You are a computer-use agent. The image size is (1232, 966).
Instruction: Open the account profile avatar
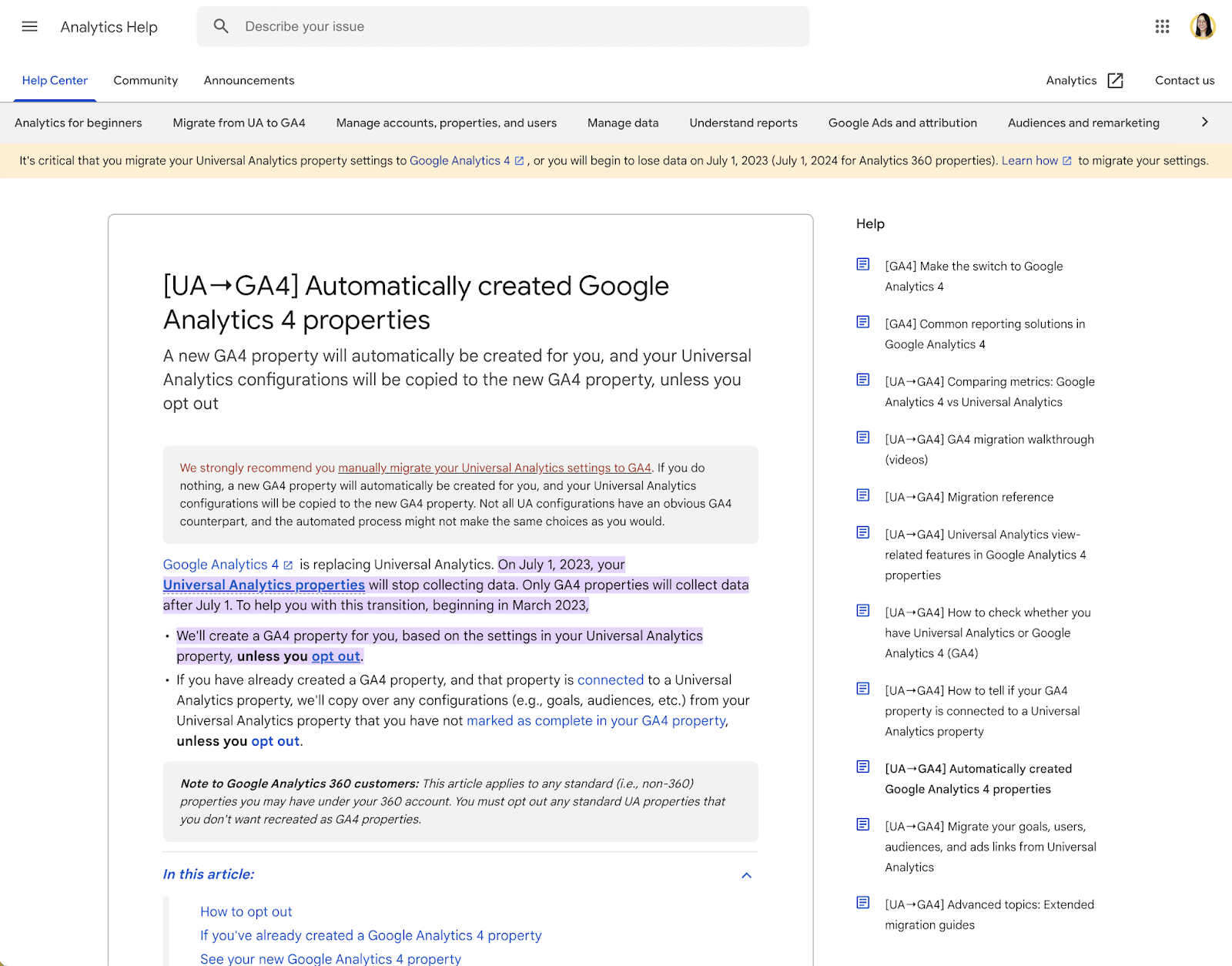(x=1202, y=26)
